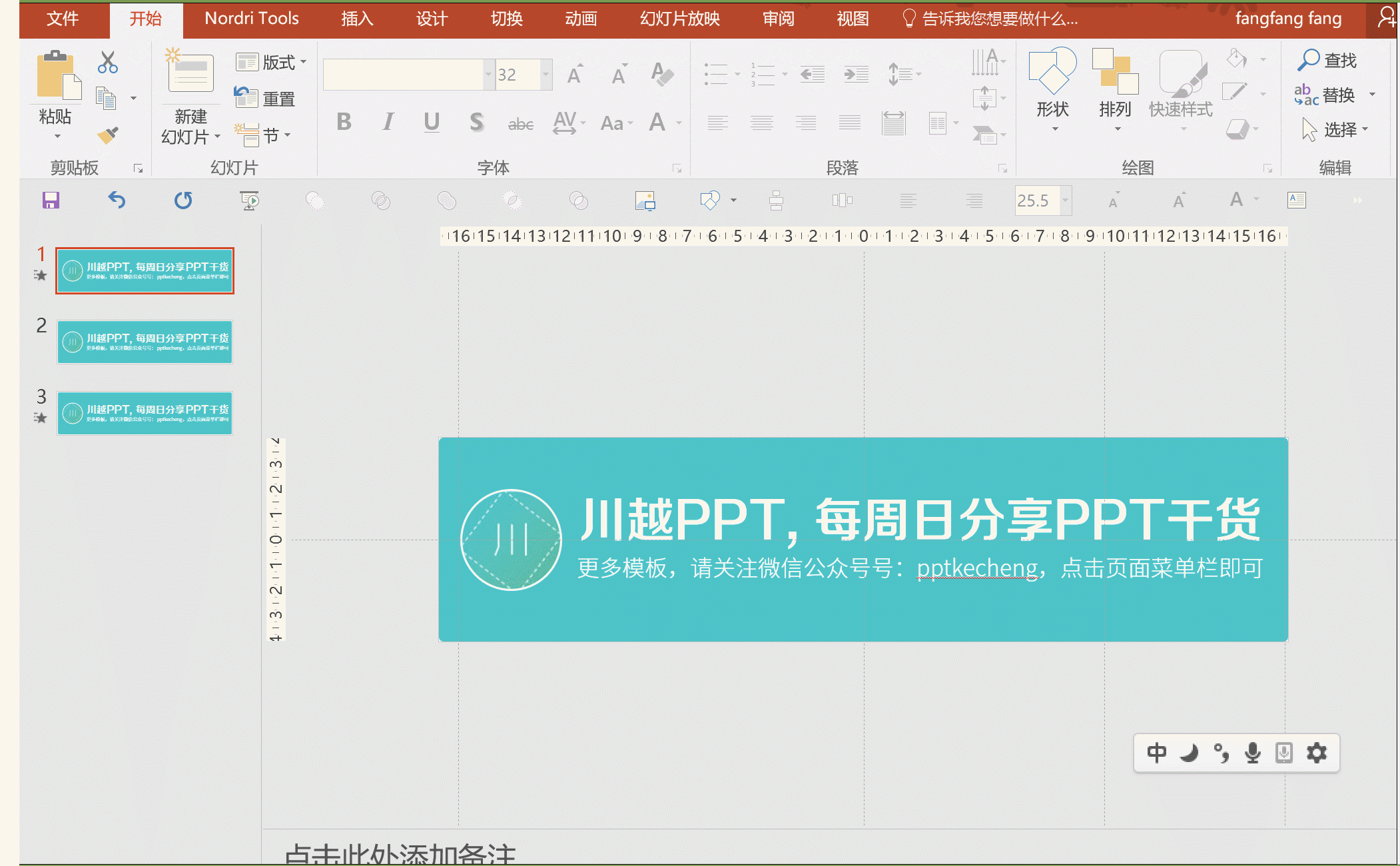Open IME settings gear icon
This screenshot has width=1400, height=866.
[x=1317, y=753]
